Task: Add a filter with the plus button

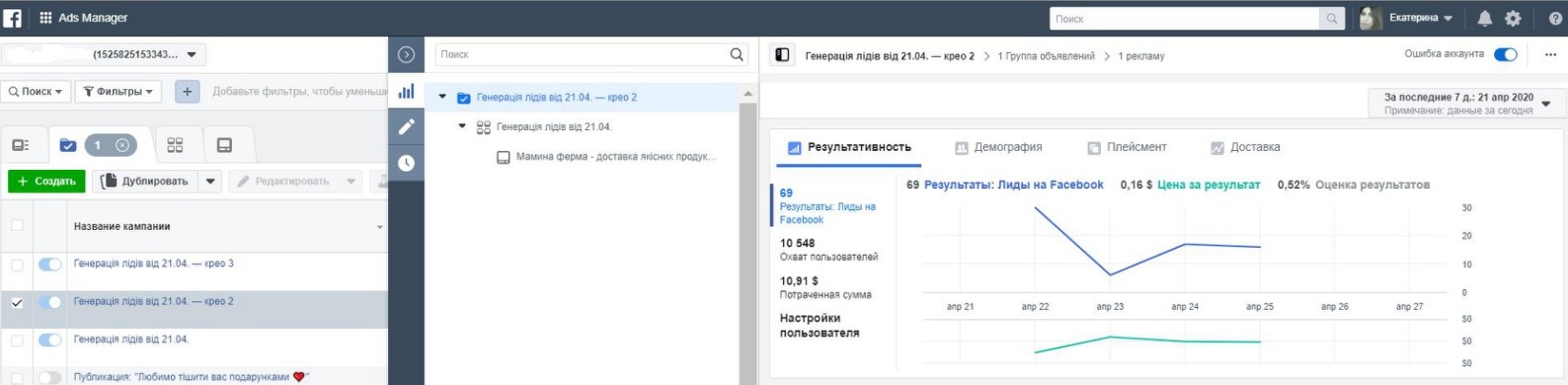Action: point(187,92)
